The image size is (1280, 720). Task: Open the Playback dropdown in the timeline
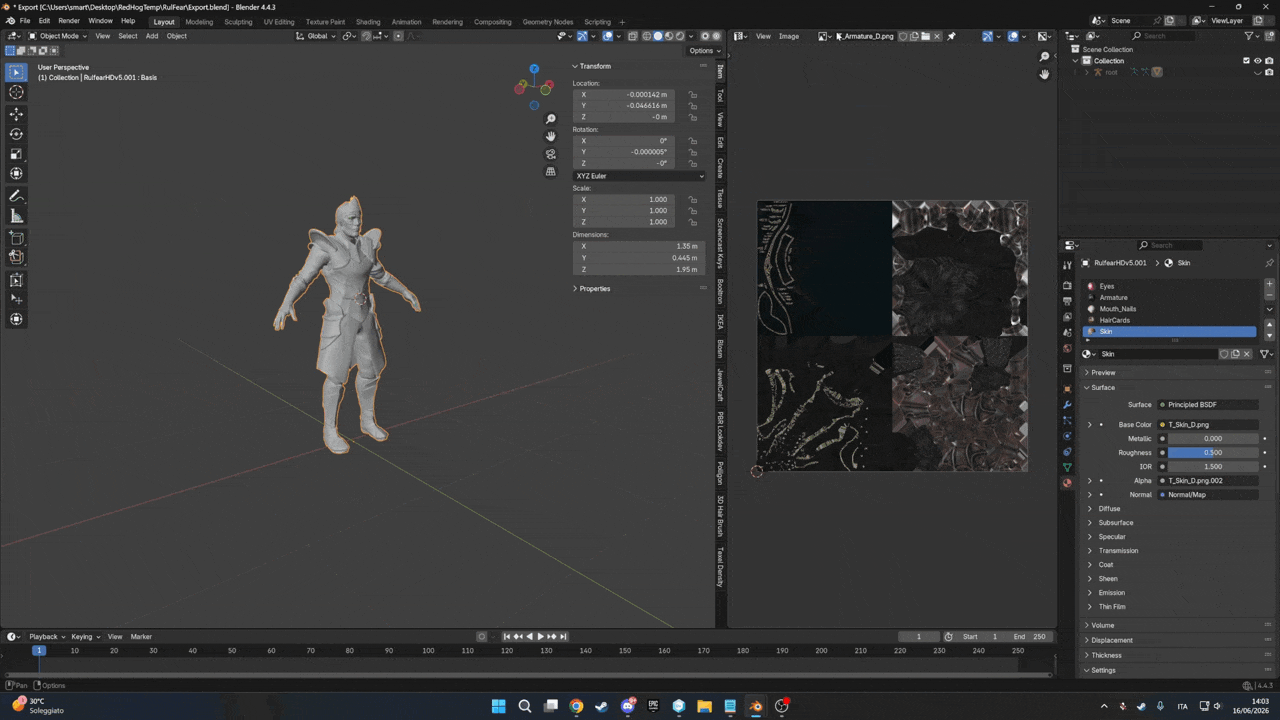(46, 637)
